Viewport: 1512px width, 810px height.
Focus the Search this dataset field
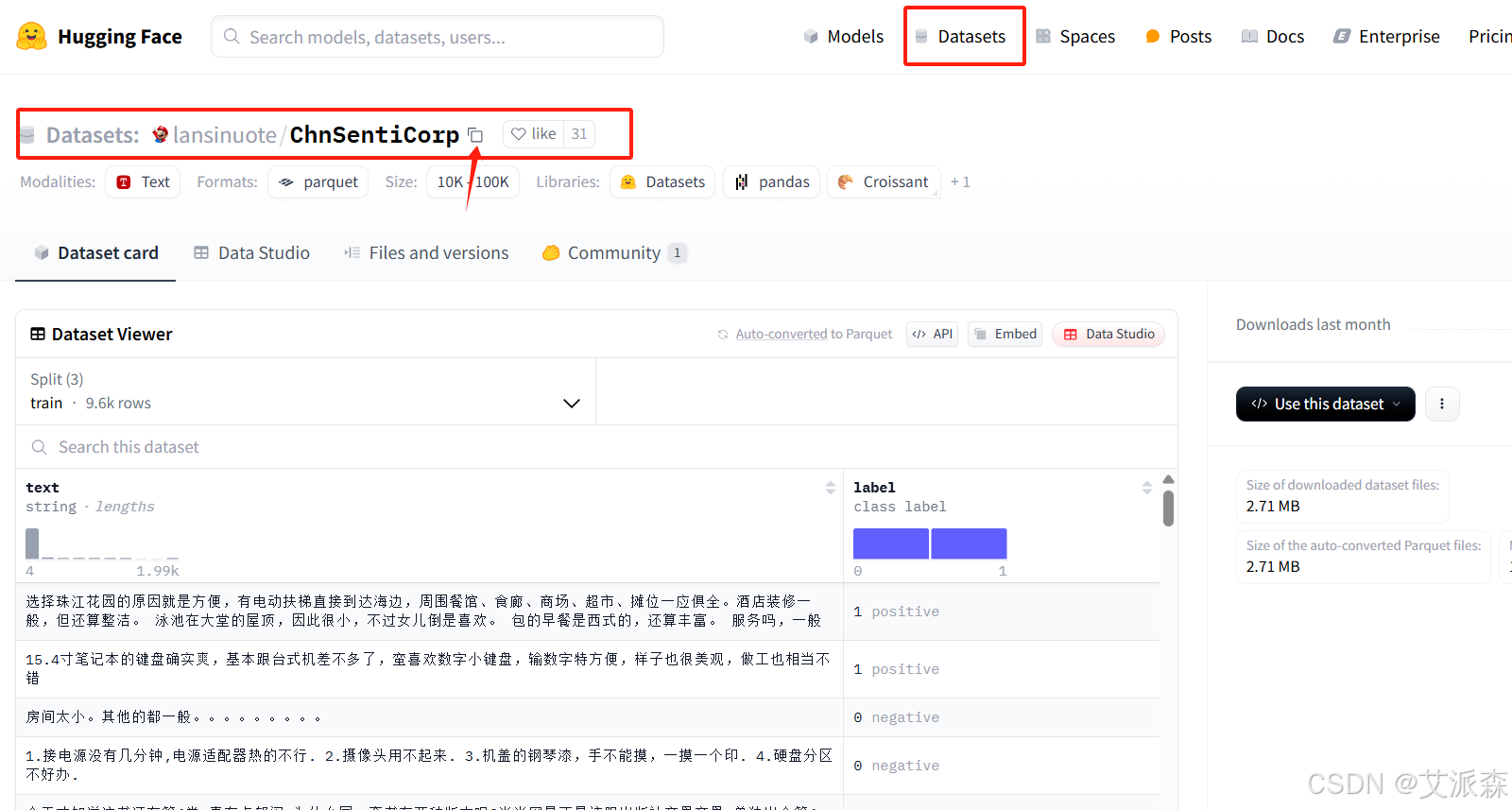point(596,447)
